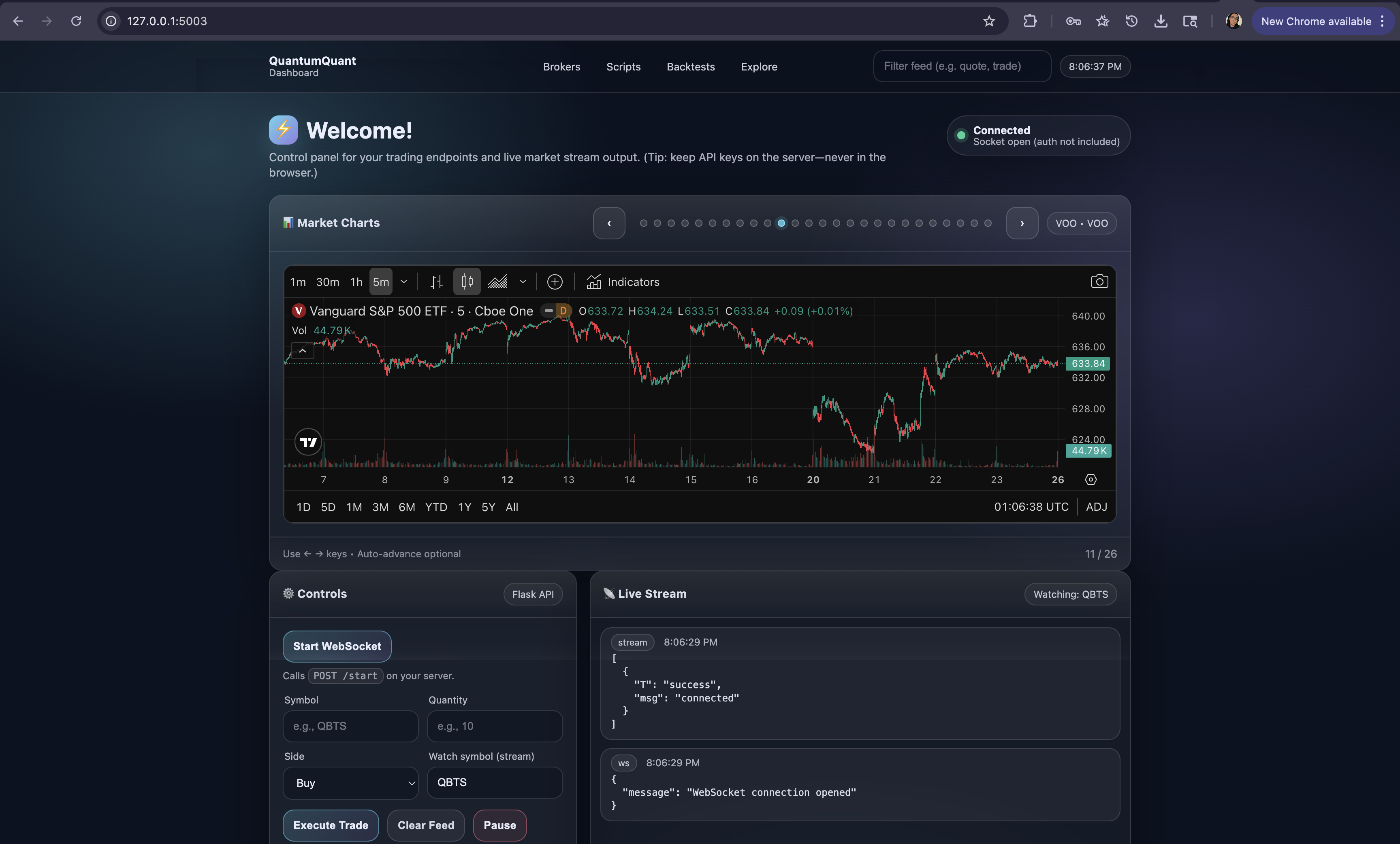Image resolution: width=1400 pixels, height=844 pixels.
Task: Click the TradingView logo on the chart
Action: point(309,442)
